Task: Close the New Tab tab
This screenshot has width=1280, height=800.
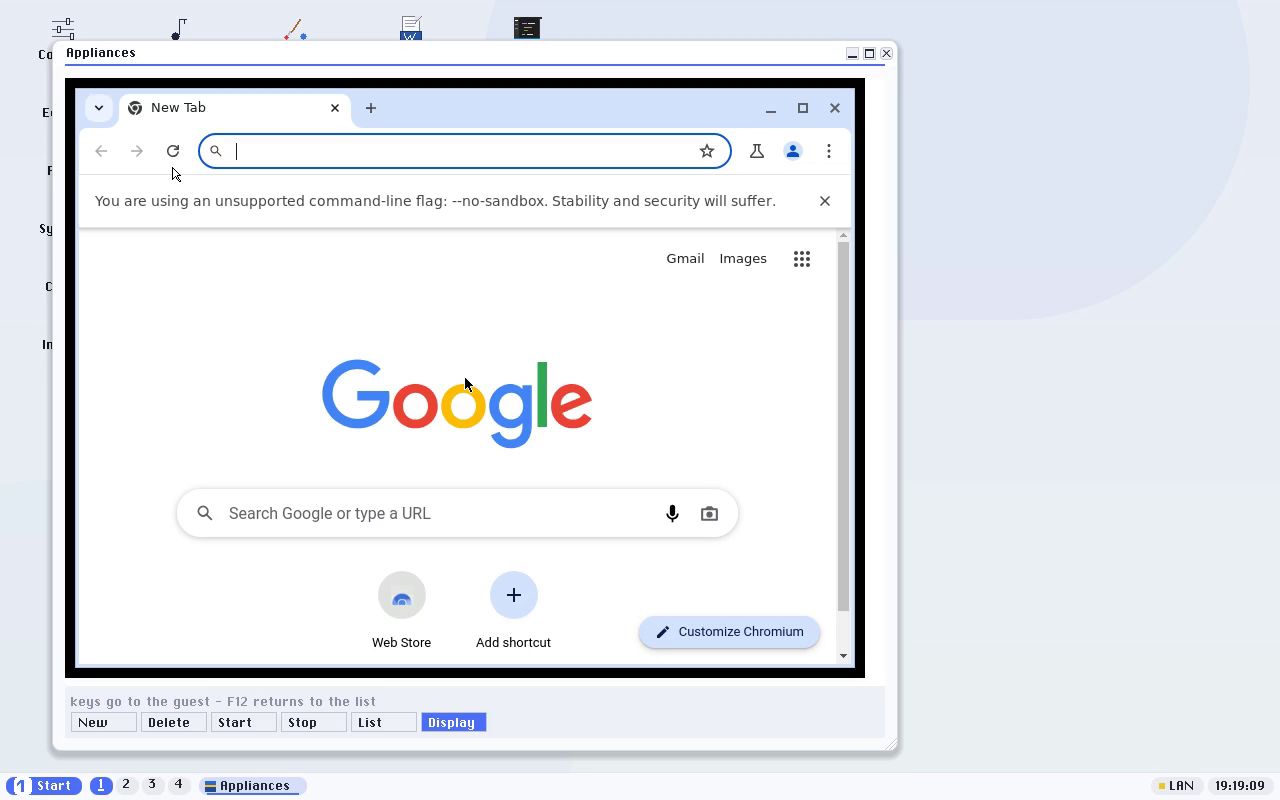Action: [x=335, y=108]
